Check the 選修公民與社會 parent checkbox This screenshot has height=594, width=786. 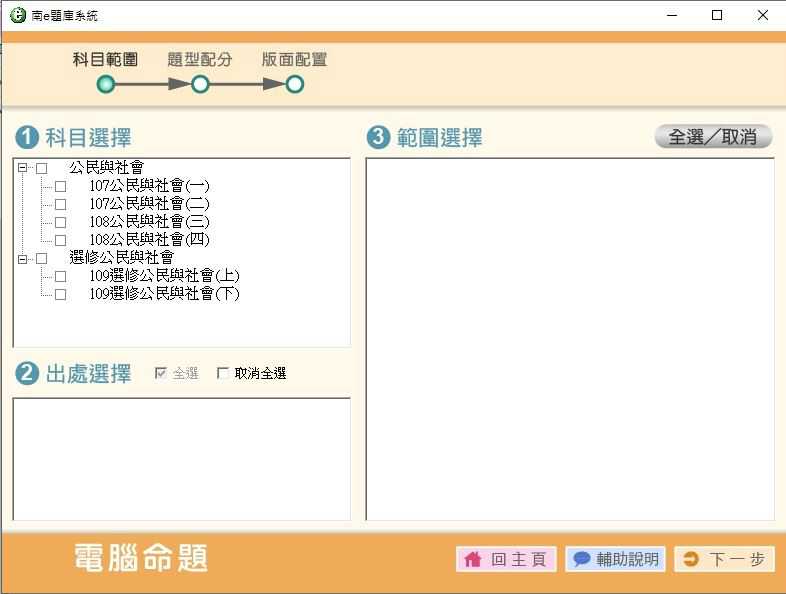[x=42, y=258]
